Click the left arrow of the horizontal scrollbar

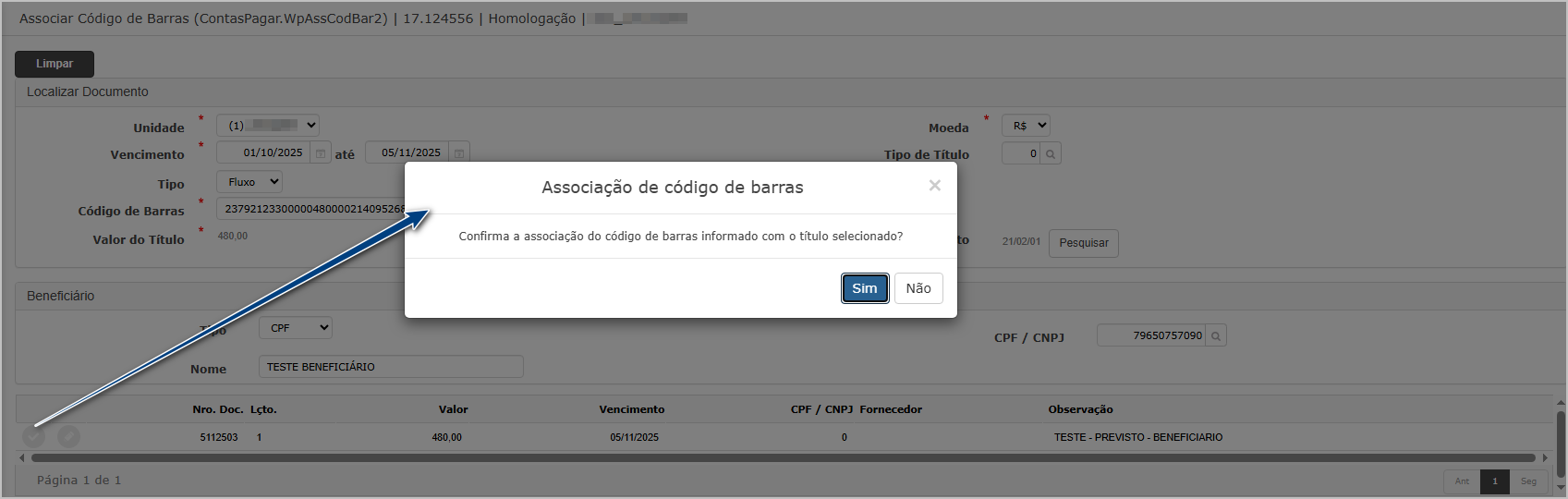tap(22, 457)
